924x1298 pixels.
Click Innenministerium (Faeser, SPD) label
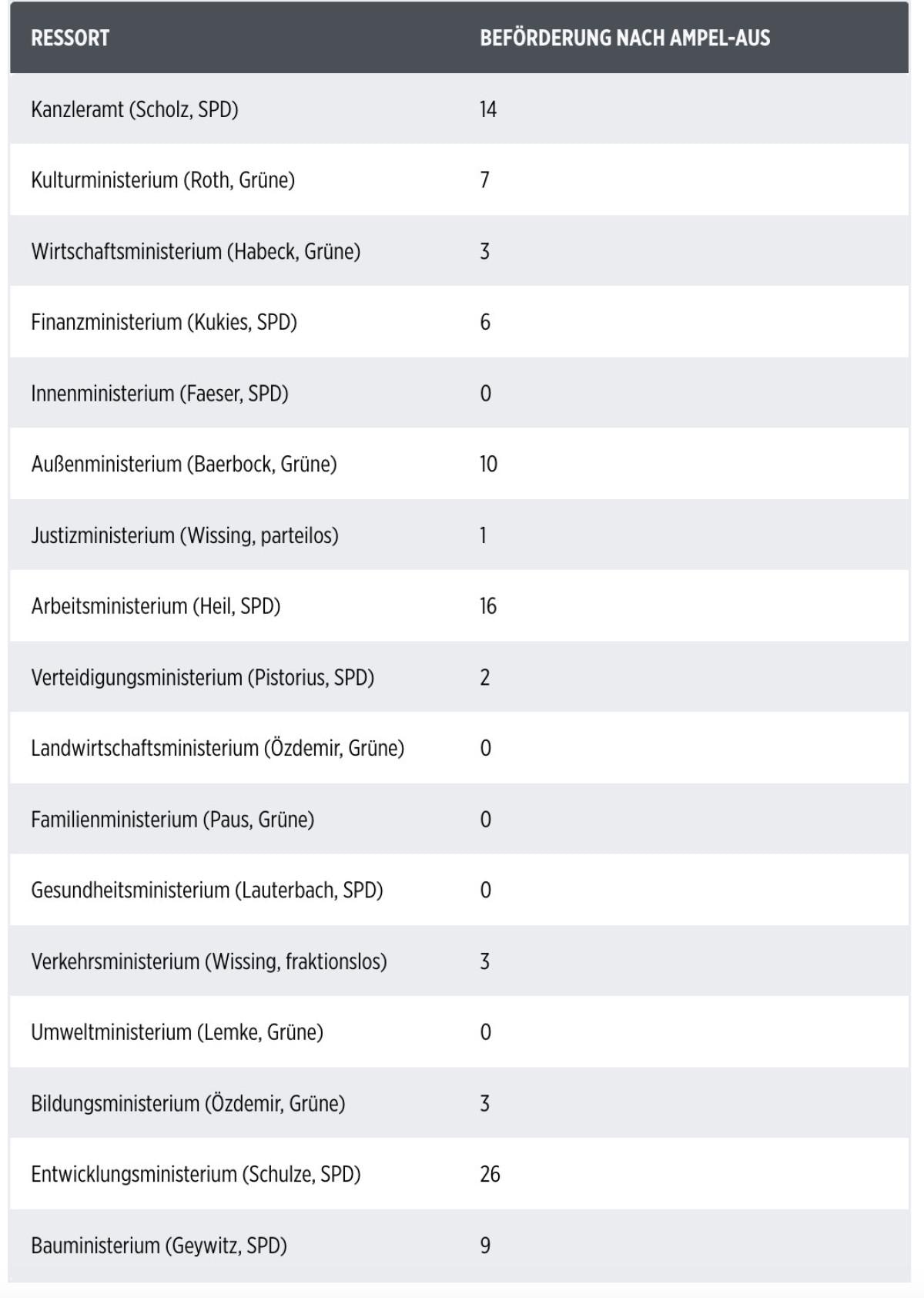click(x=159, y=394)
